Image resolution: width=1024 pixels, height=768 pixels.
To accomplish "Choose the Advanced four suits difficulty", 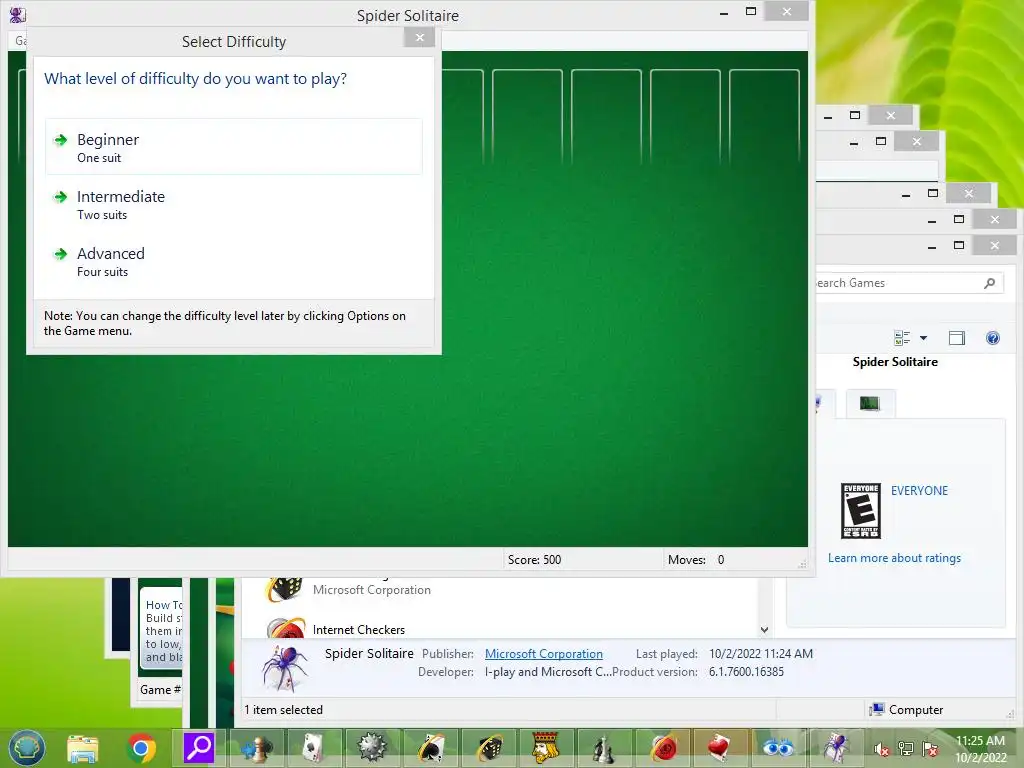I will pos(234,261).
